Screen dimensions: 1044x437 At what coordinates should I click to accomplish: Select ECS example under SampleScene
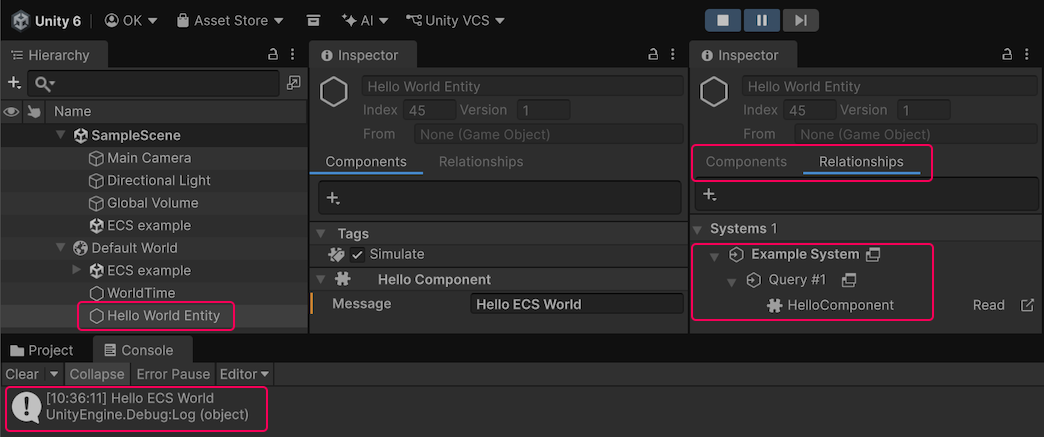[149, 225]
